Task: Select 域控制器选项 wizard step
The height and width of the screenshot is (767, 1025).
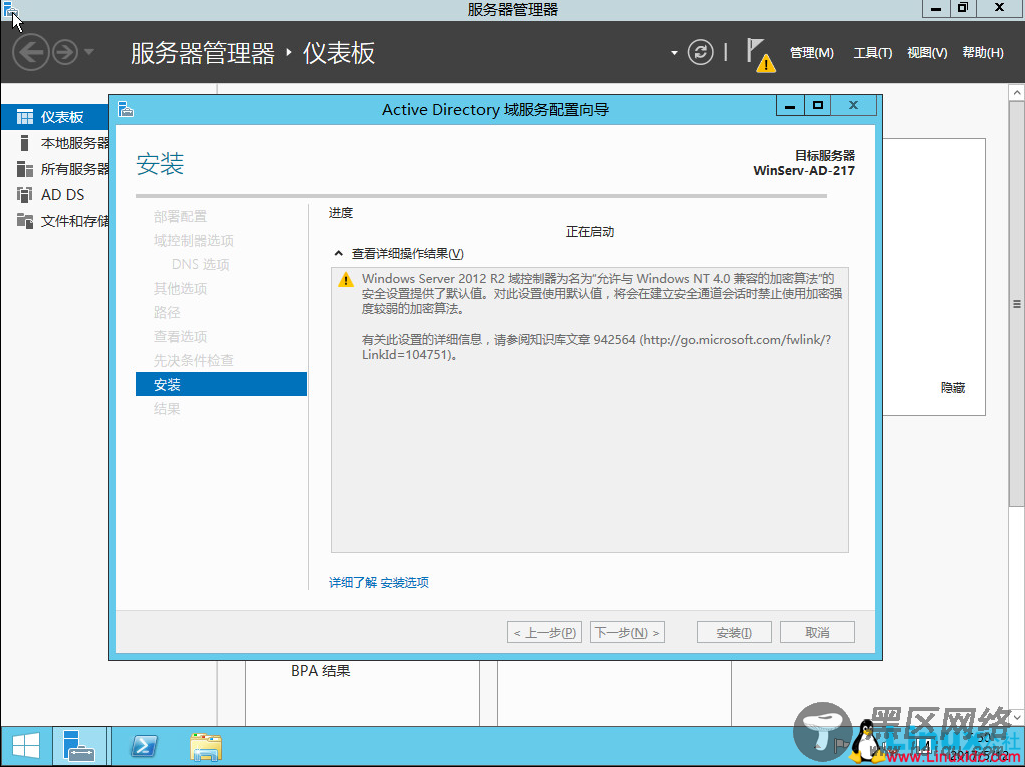Action: (x=193, y=241)
